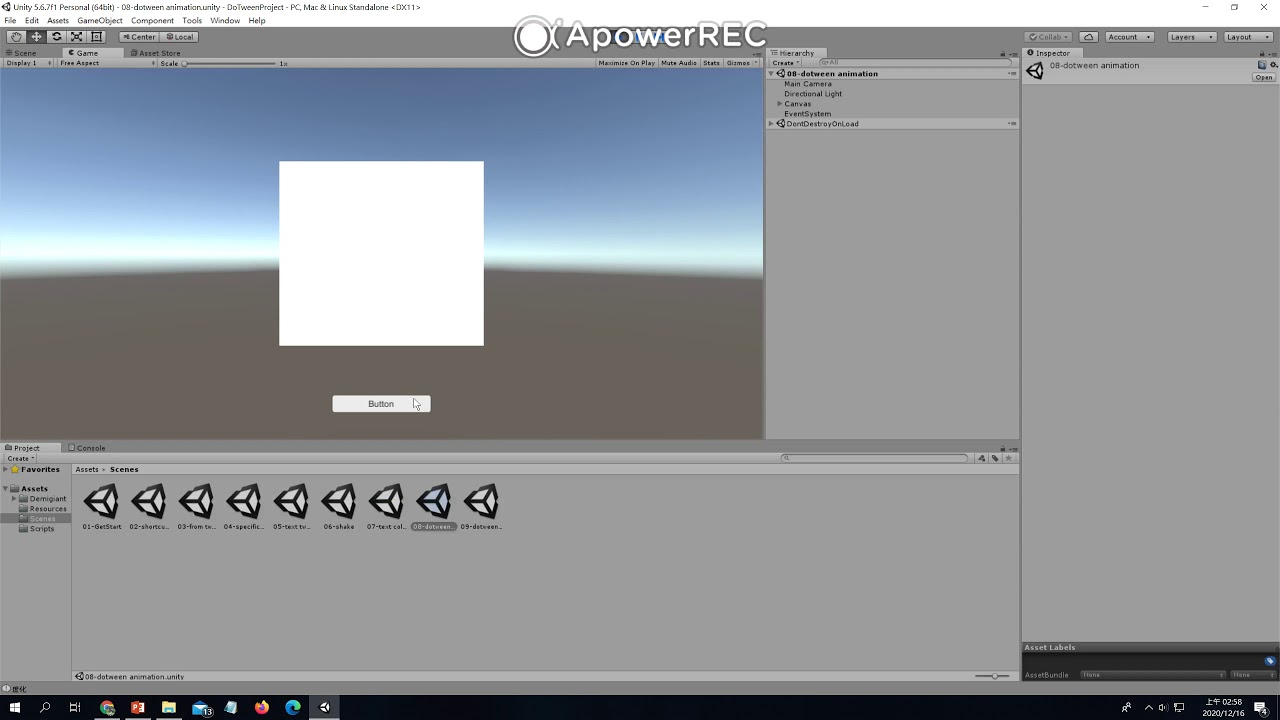Viewport: 1280px width, 720px height.
Task: Click the Project icon size slider
Action: pyautogui.click(x=993, y=676)
